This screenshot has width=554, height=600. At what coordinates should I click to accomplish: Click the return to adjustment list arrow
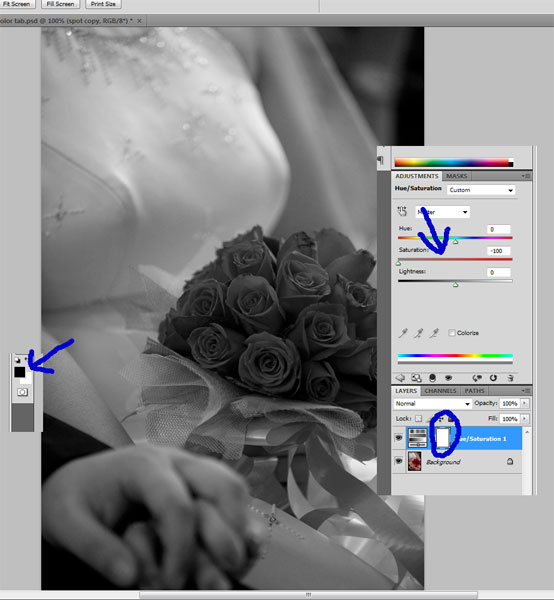tap(400, 378)
